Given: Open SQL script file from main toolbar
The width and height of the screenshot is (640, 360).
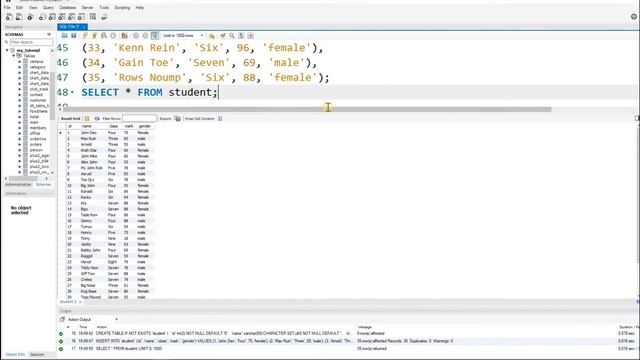Looking at the screenshot, I should (19, 17).
